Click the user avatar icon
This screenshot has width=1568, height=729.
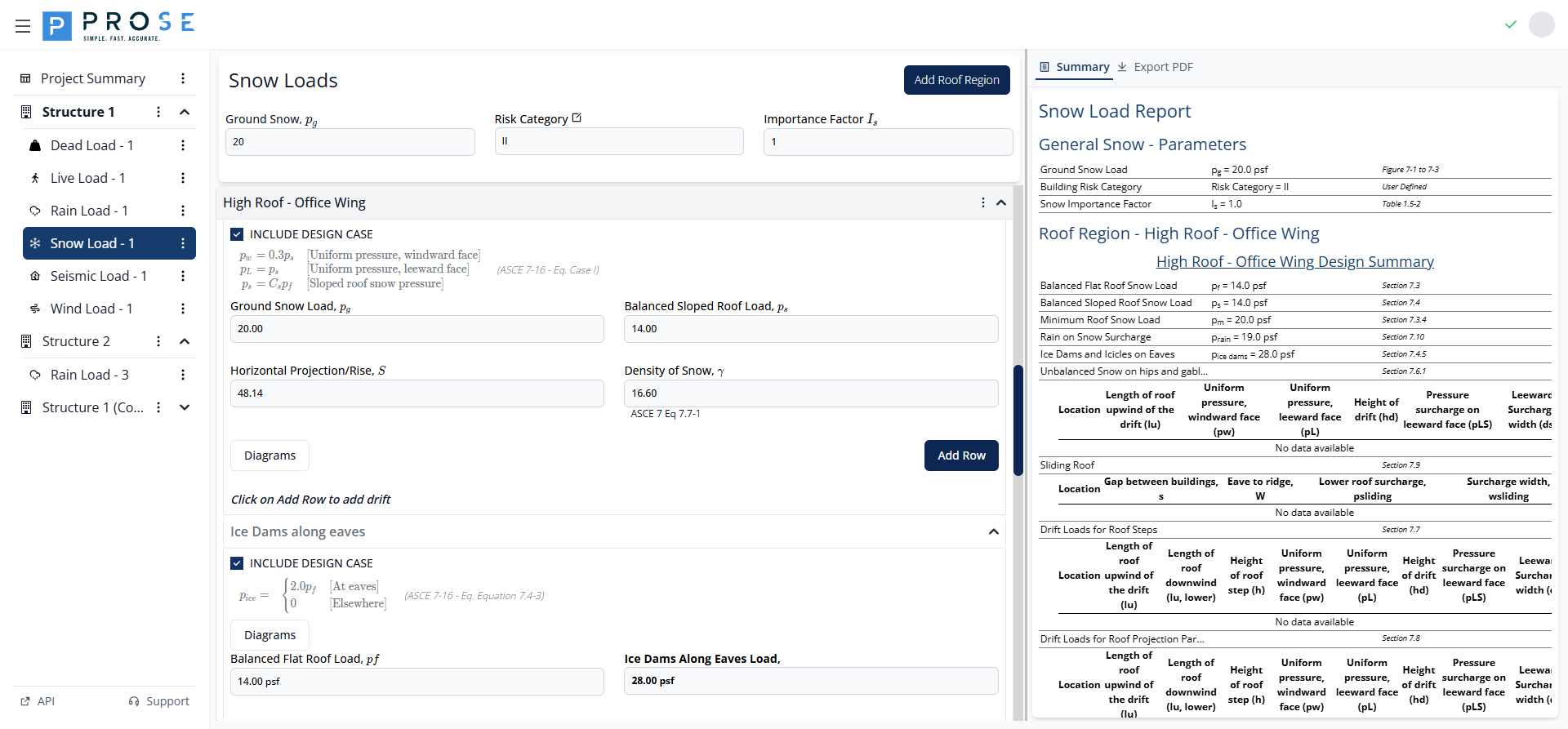pos(1541,24)
